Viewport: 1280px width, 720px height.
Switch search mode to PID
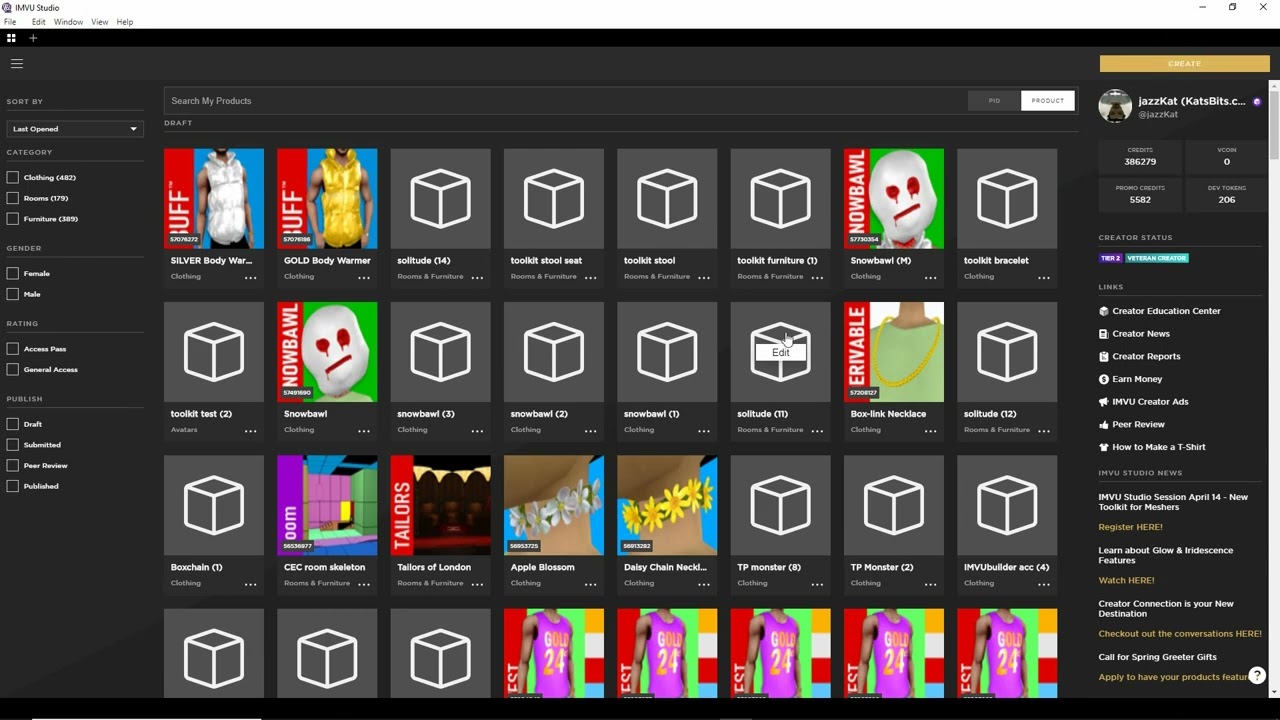[994, 101]
